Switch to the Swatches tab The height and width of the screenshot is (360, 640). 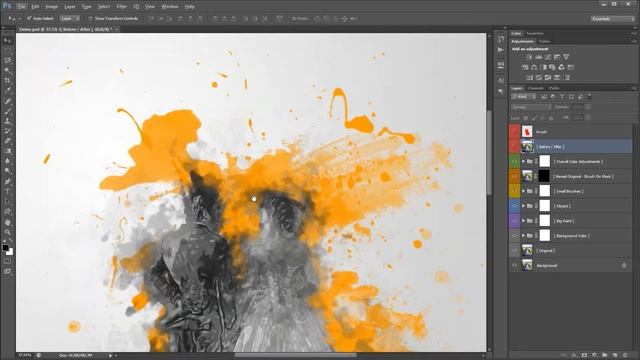(535, 33)
